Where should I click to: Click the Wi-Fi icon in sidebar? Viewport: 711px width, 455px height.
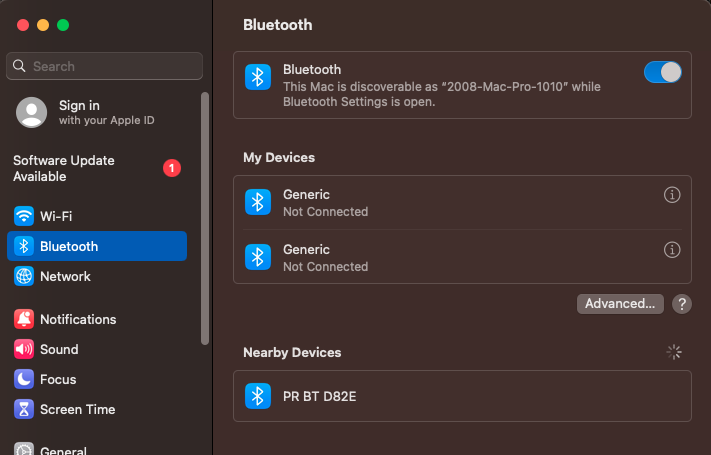coord(24,216)
